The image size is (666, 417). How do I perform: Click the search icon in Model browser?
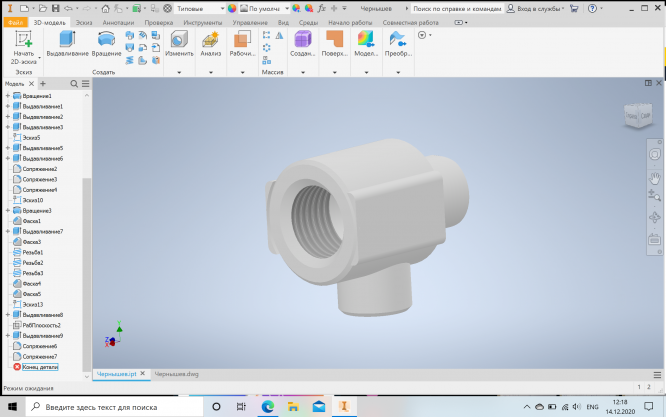click(x=74, y=84)
